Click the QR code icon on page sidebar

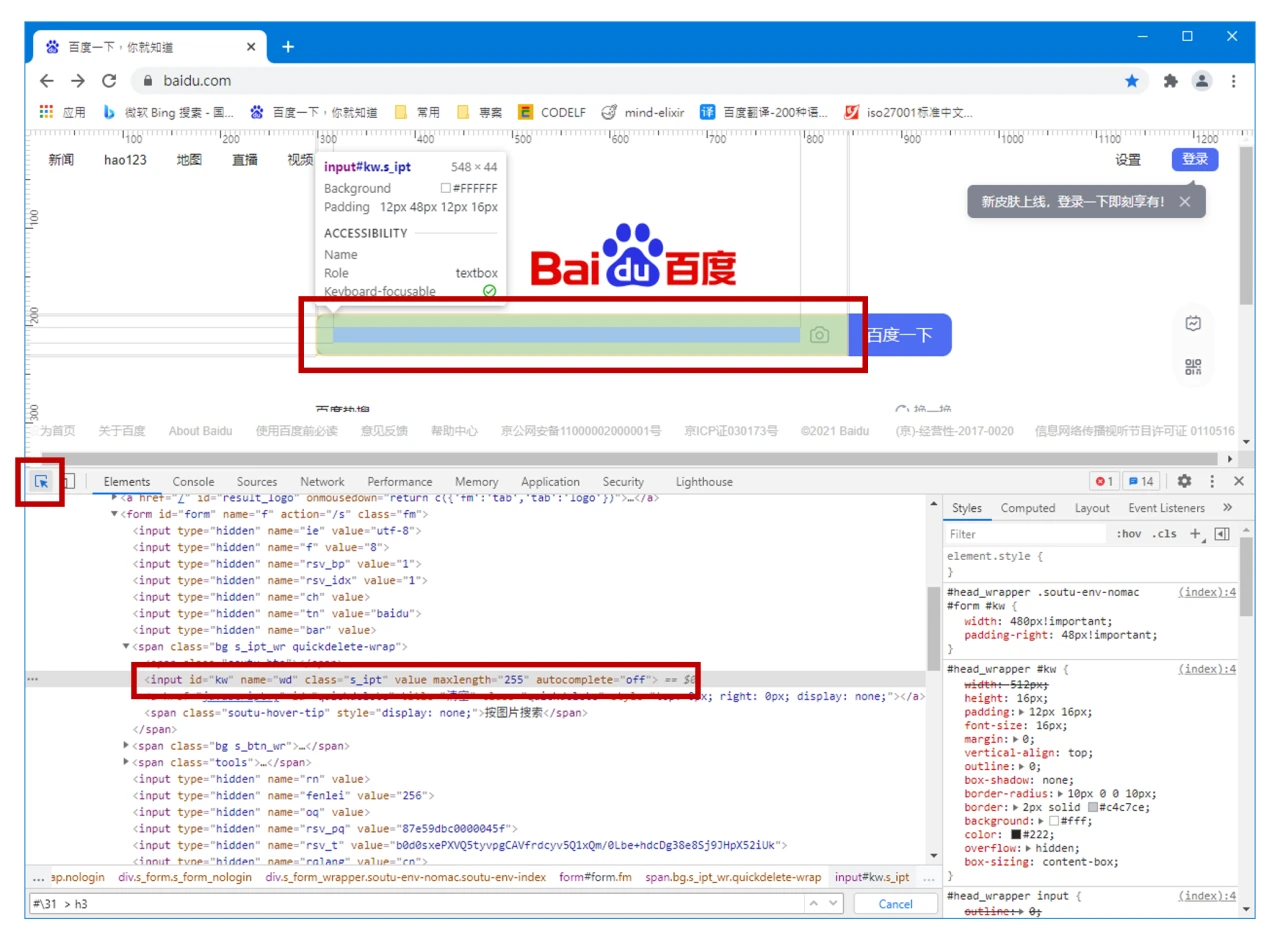click(x=1193, y=367)
